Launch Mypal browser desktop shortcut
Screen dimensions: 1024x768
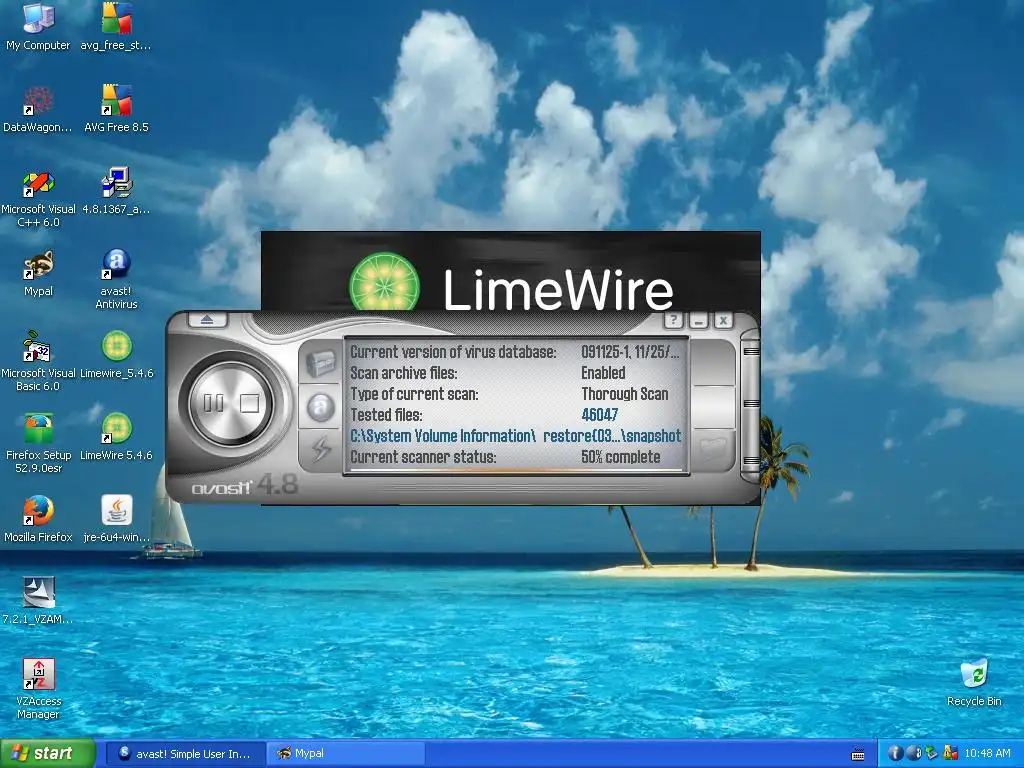tap(38, 273)
